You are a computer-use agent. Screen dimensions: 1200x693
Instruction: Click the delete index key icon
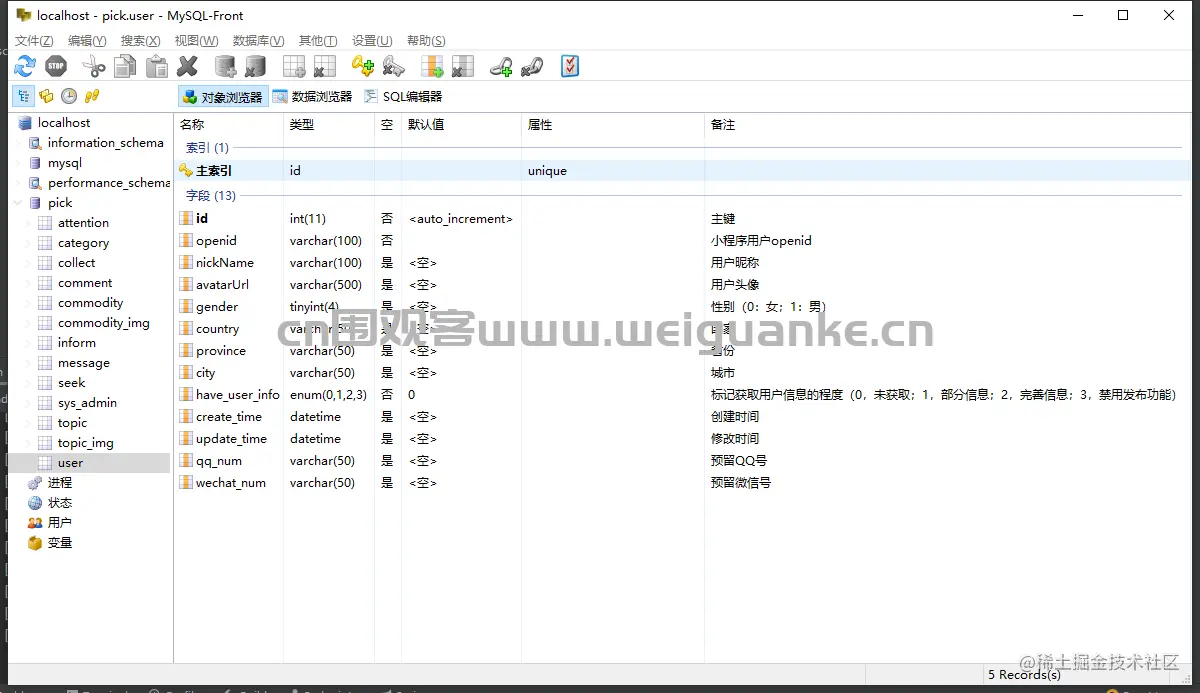point(393,67)
